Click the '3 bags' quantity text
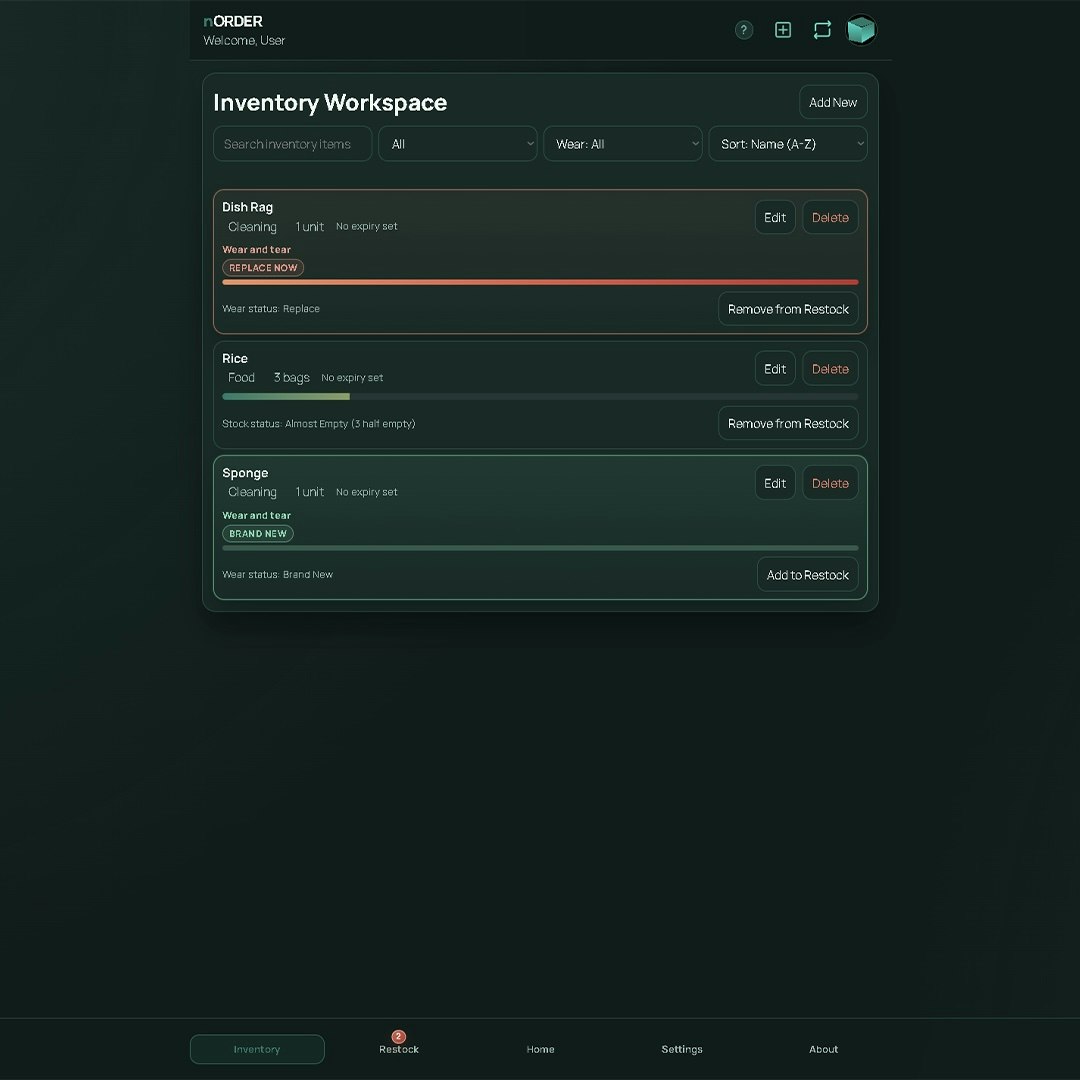The image size is (1080, 1080). (x=291, y=377)
